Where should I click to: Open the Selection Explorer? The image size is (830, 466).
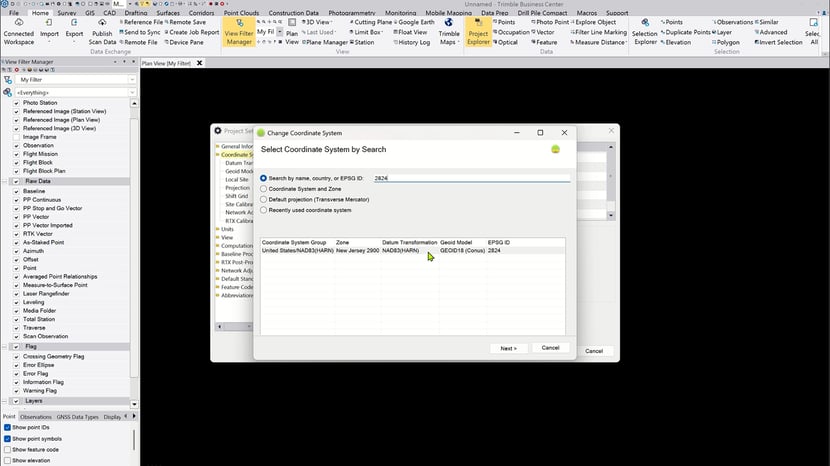[x=645, y=32]
